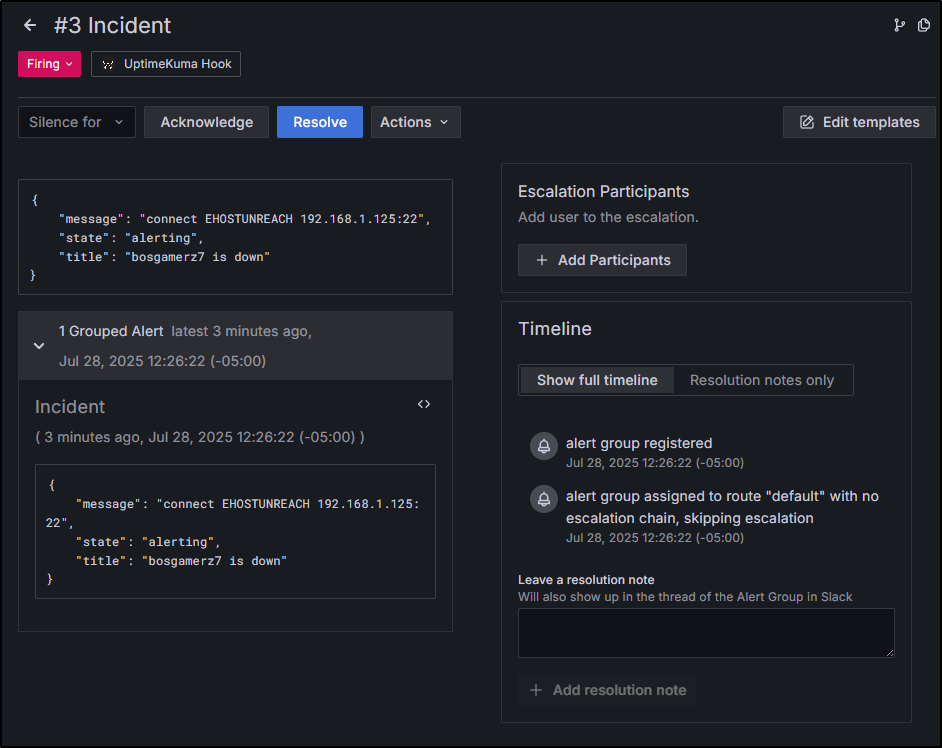Click the "alert group registered" timeline entry text

639,443
